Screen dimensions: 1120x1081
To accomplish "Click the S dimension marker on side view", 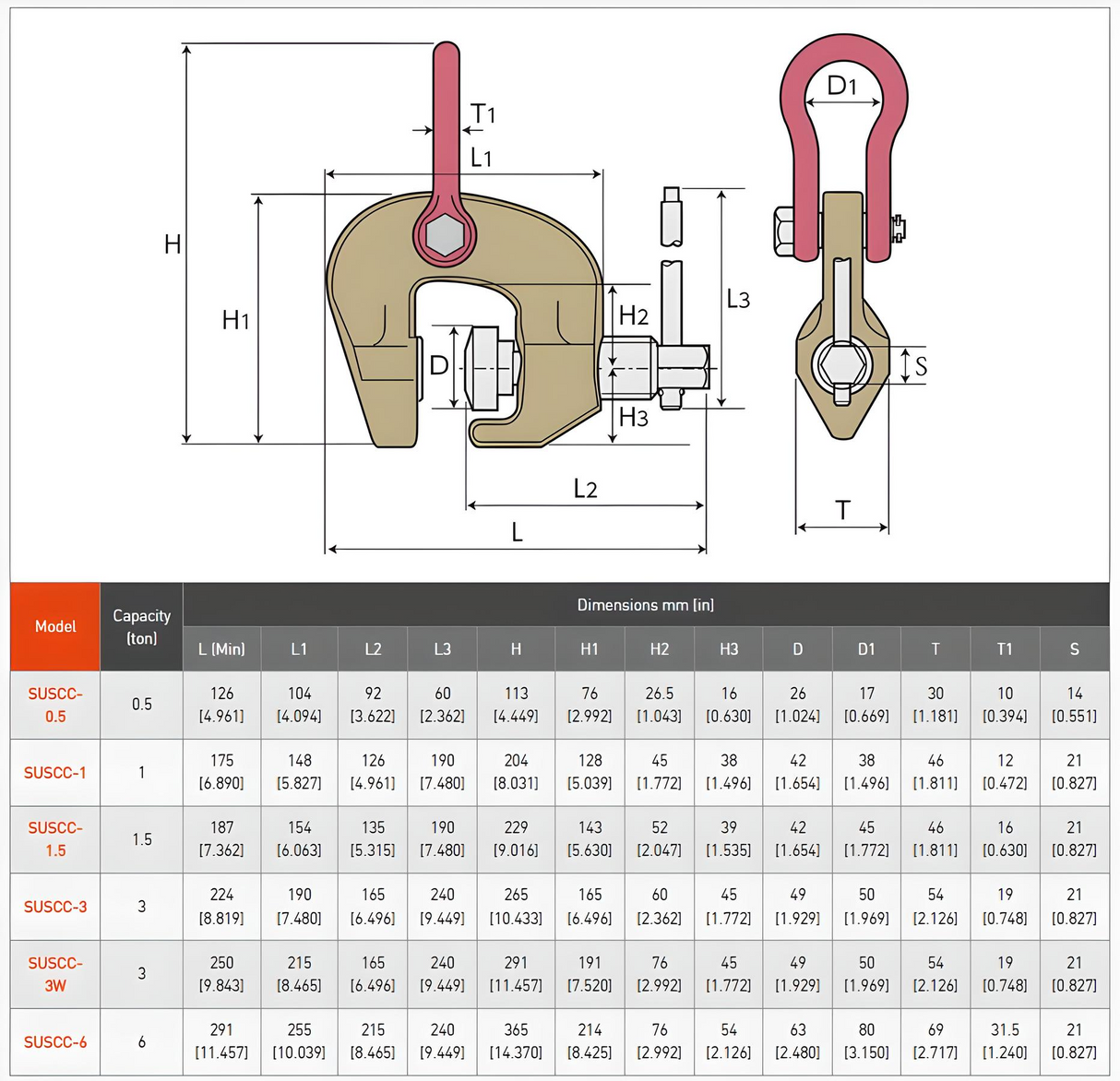I will pos(919,365).
